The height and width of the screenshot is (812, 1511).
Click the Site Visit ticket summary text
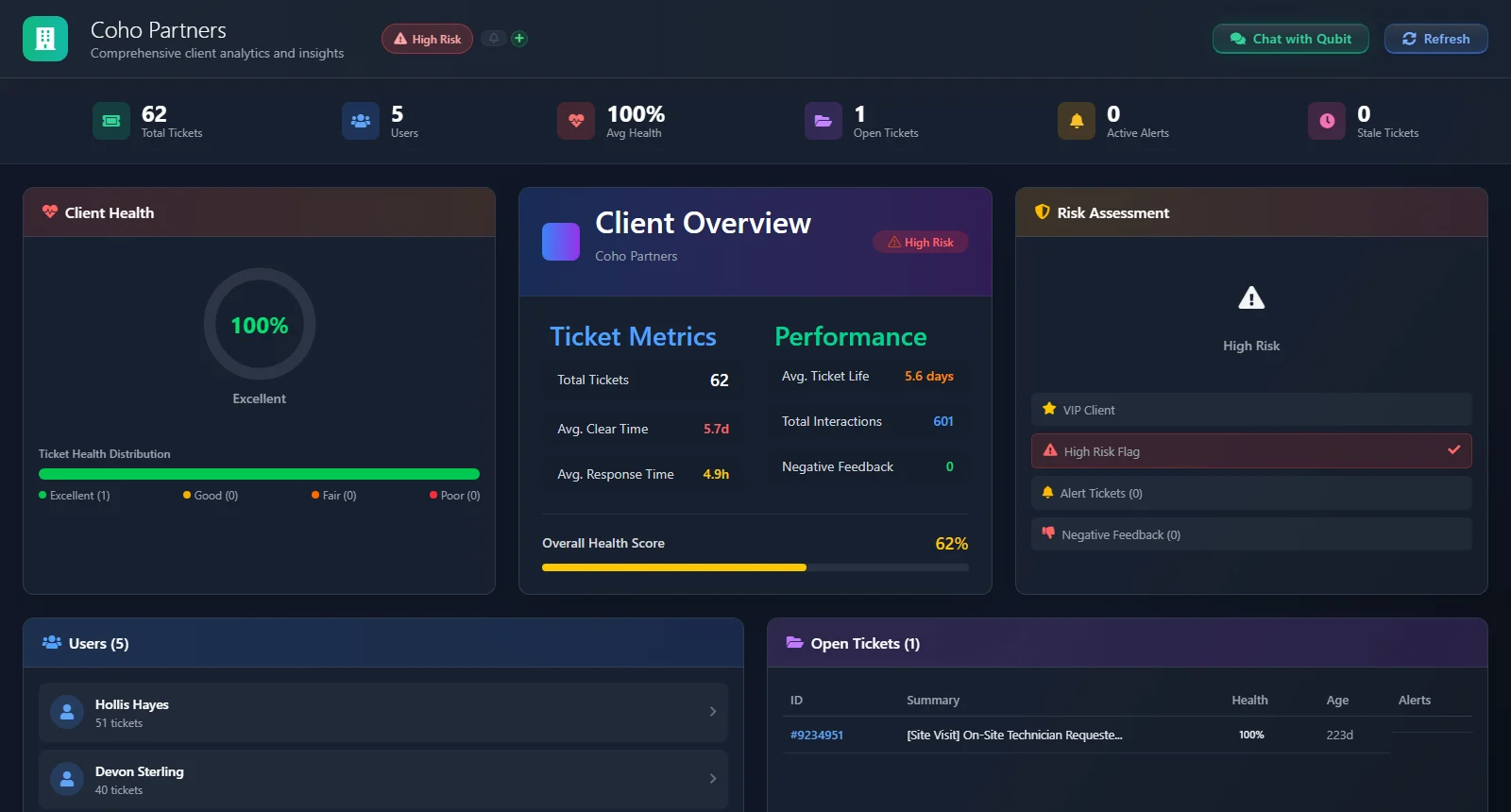pos(1014,736)
